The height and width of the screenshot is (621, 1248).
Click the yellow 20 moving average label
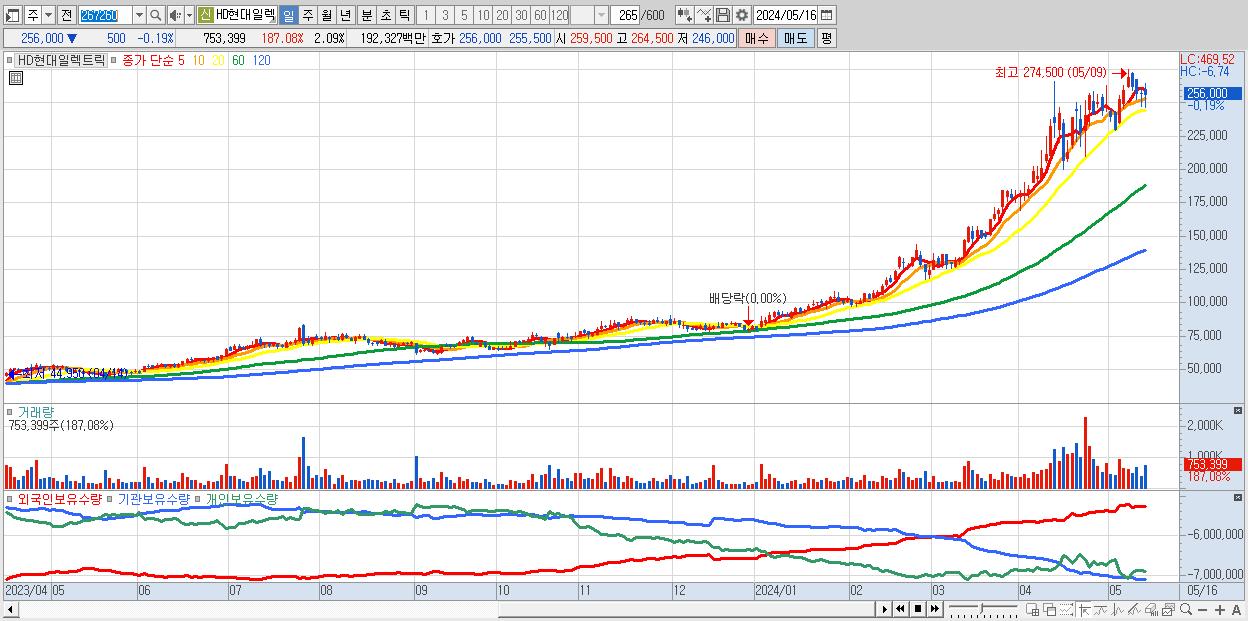point(217,60)
